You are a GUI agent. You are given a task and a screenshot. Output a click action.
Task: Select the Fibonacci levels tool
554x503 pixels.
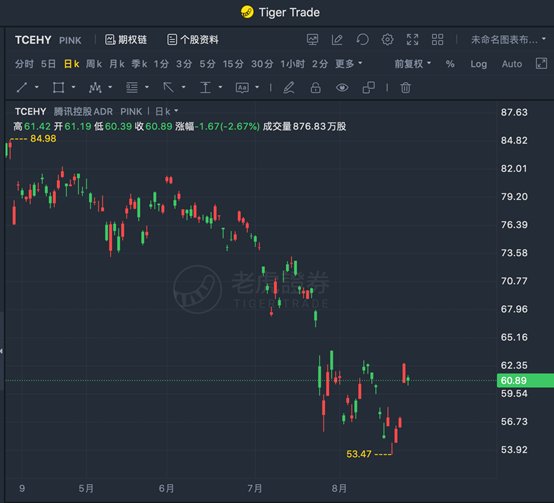pos(132,87)
